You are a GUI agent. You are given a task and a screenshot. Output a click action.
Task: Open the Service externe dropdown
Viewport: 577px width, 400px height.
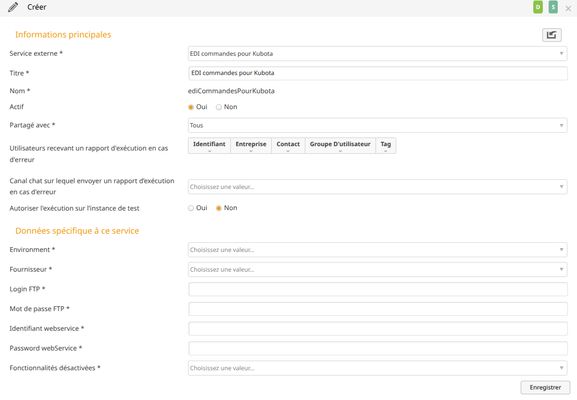378,54
